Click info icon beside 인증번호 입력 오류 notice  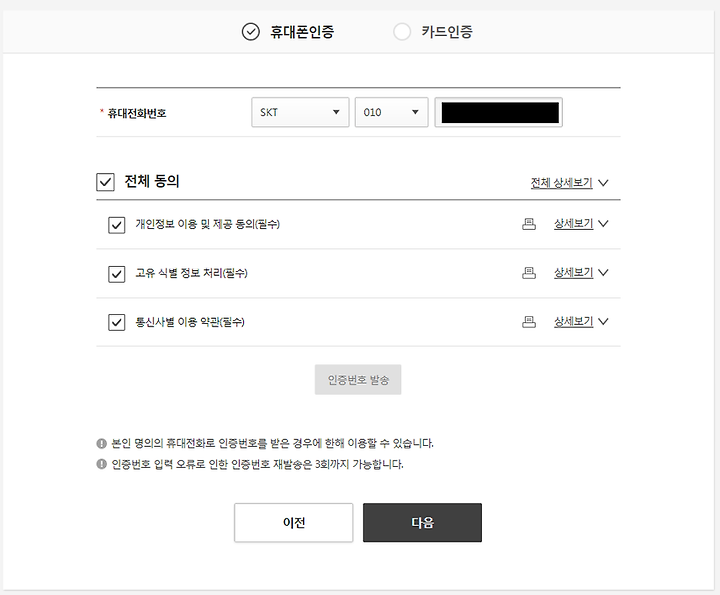click(101, 464)
